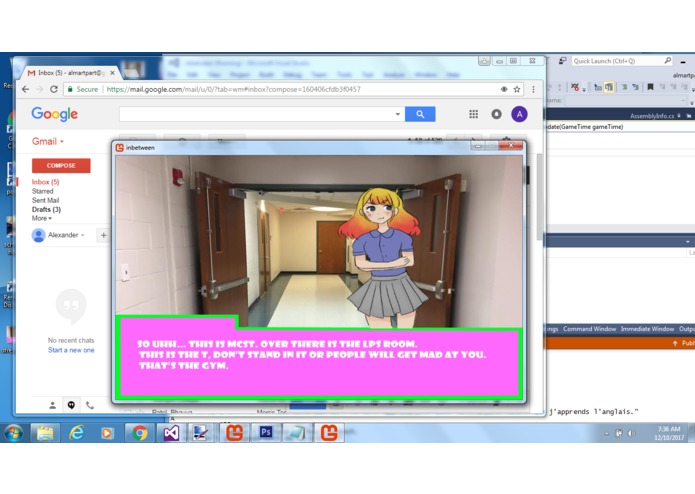Expand the More labels list in Gmail
Screen dimensions: 695x494
click(42, 218)
